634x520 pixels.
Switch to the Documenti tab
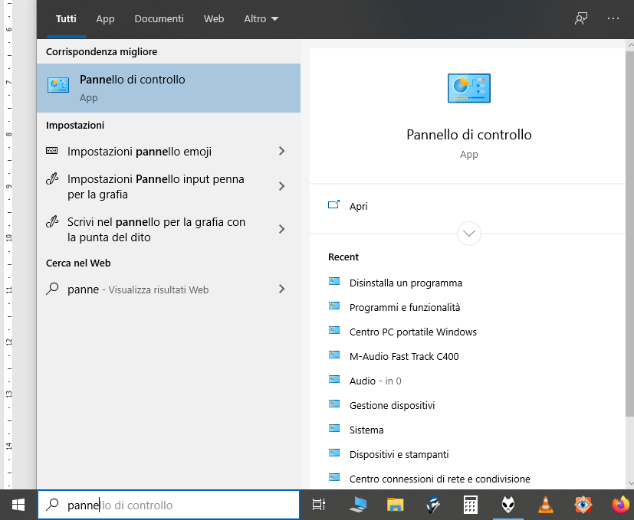[x=159, y=19]
